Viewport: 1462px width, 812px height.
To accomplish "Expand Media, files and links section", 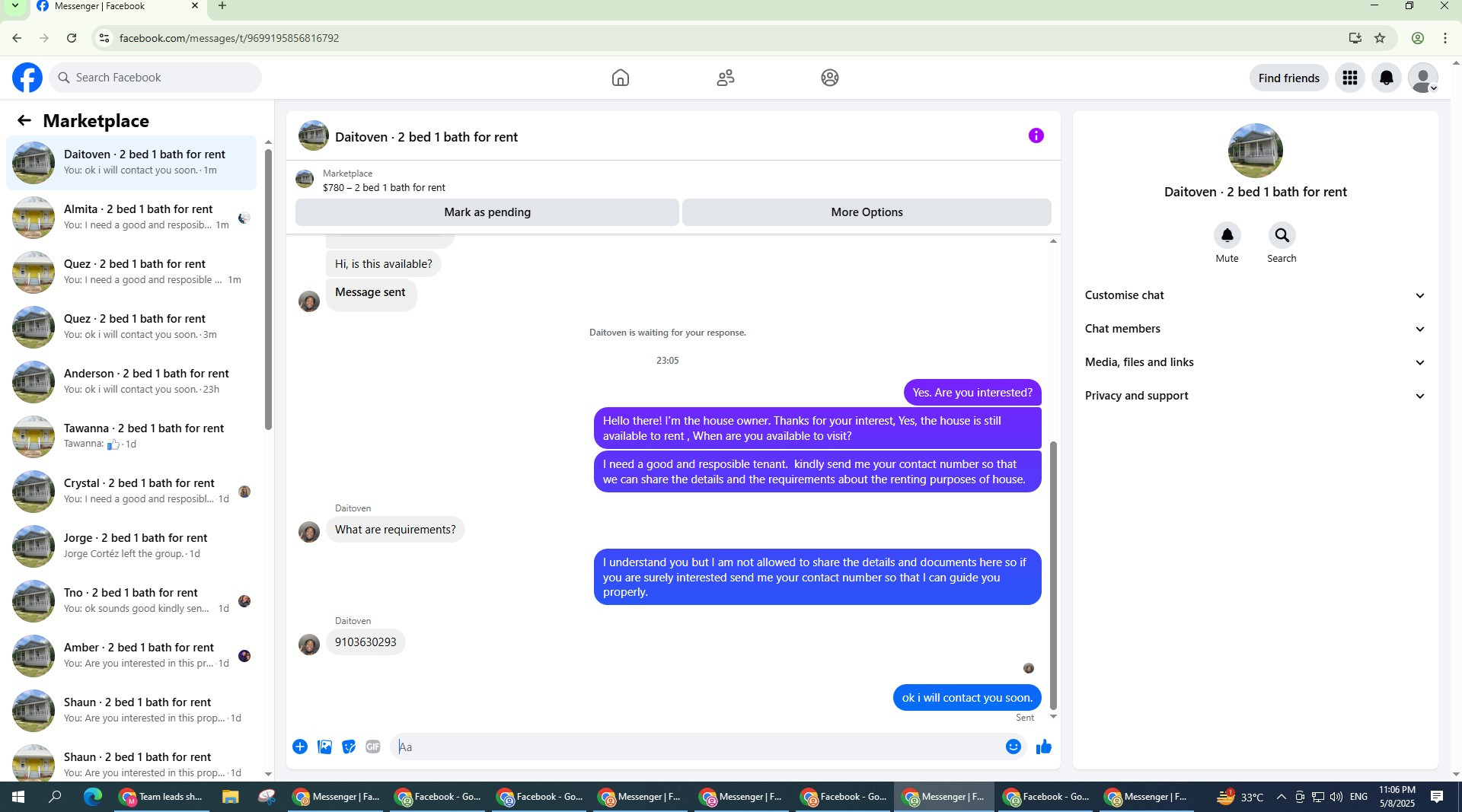I will click(1255, 362).
